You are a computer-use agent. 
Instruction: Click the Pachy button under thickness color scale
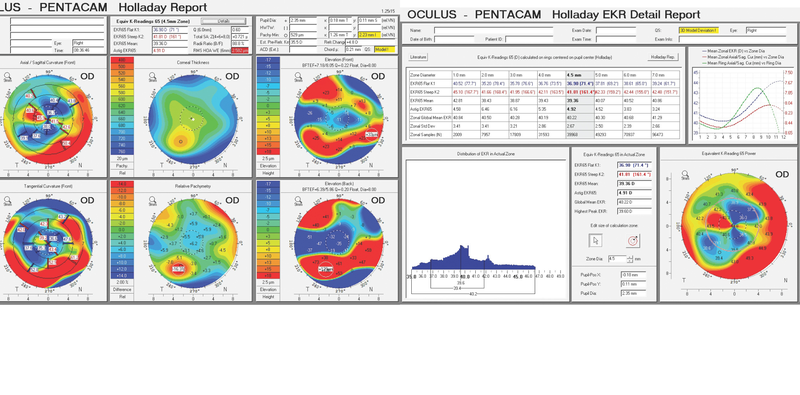[121, 166]
